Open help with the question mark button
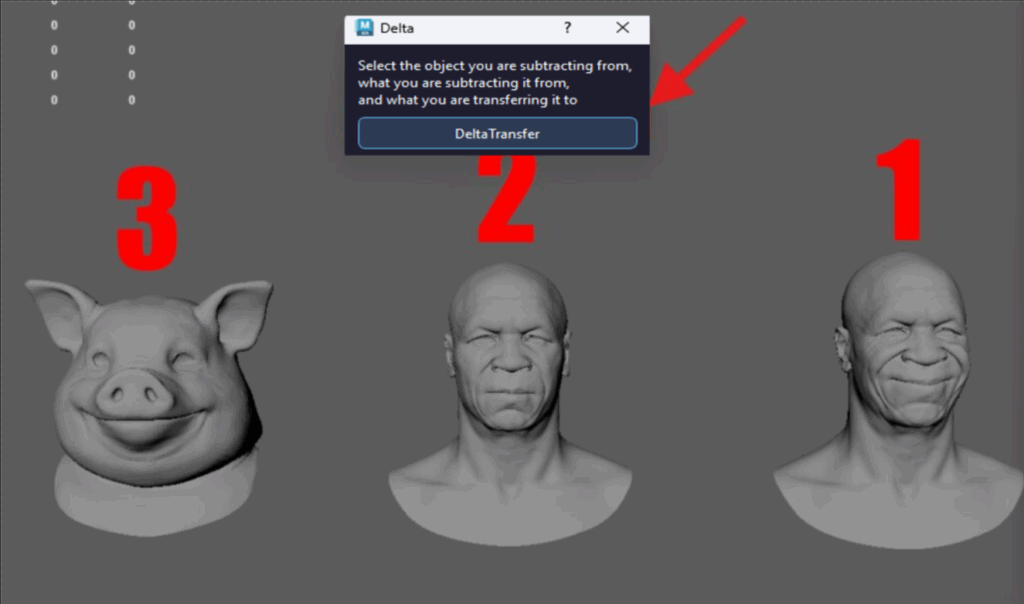The width and height of the screenshot is (1024, 604). tap(568, 28)
